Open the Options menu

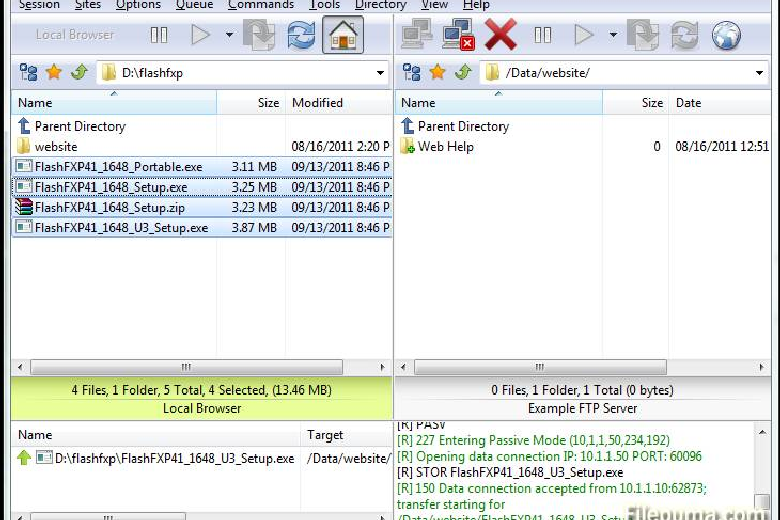pos(138,5)
